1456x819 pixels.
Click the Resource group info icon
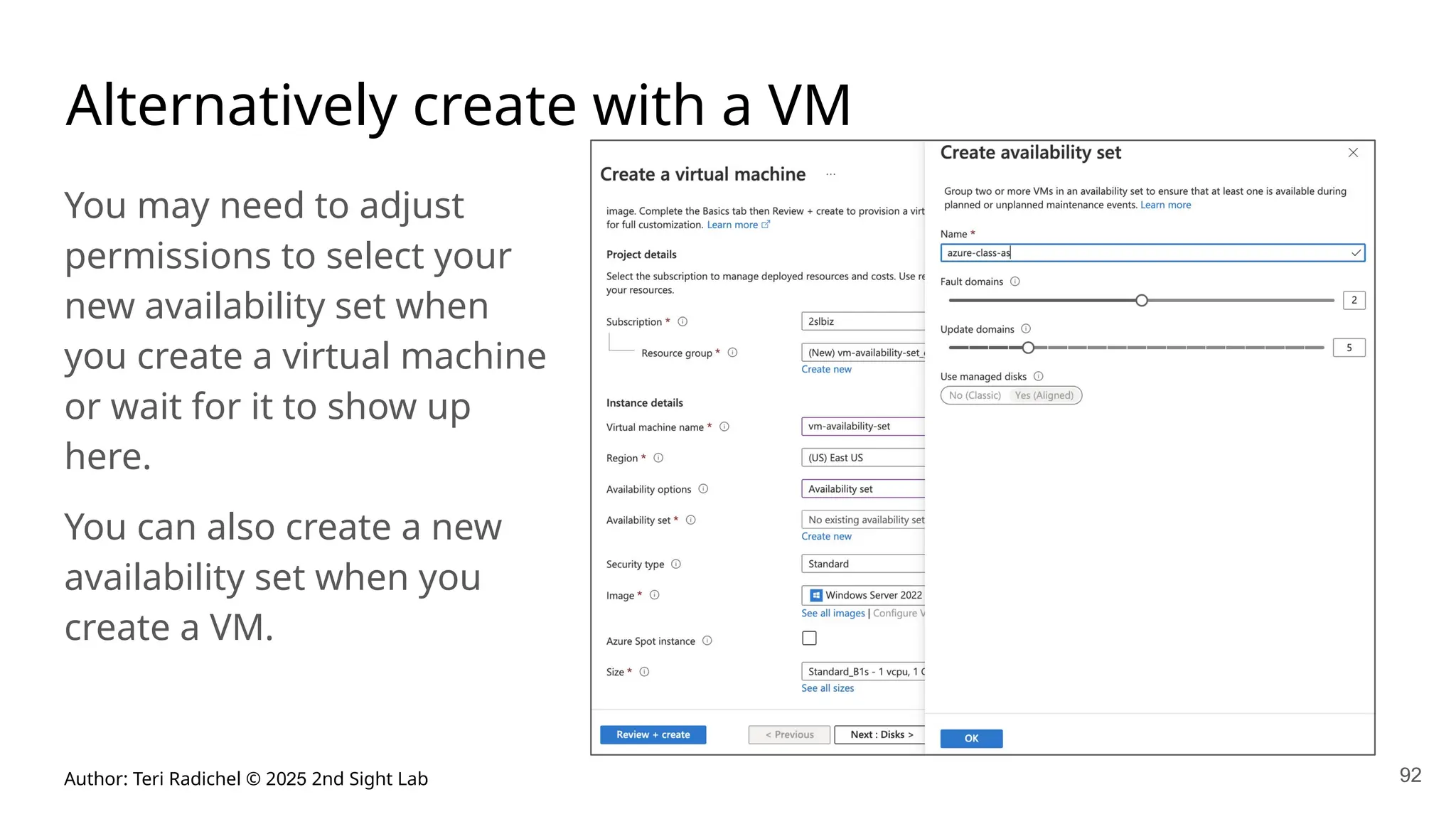point(732,353)
